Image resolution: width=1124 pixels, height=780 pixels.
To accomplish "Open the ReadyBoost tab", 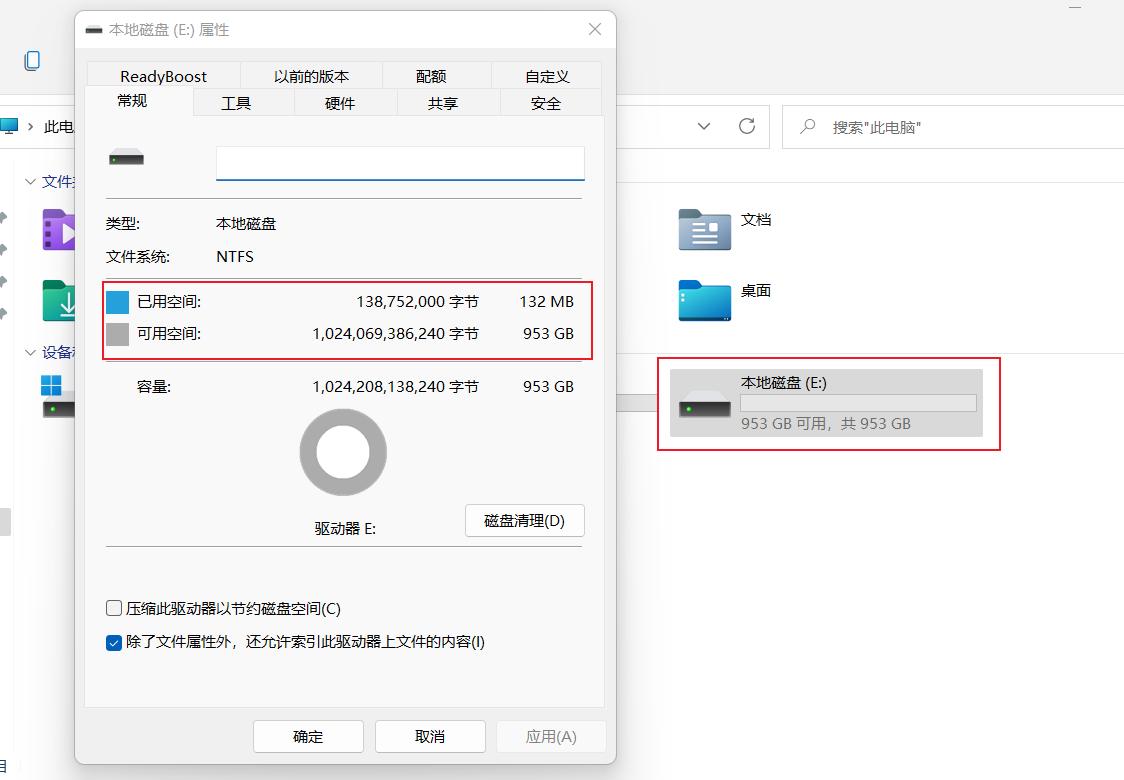I will pyautogui.click(x=163, y=75).
